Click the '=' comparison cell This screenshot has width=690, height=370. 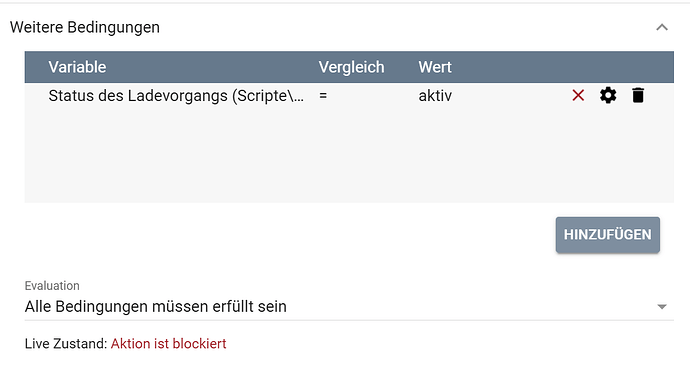tap(323, 95)
